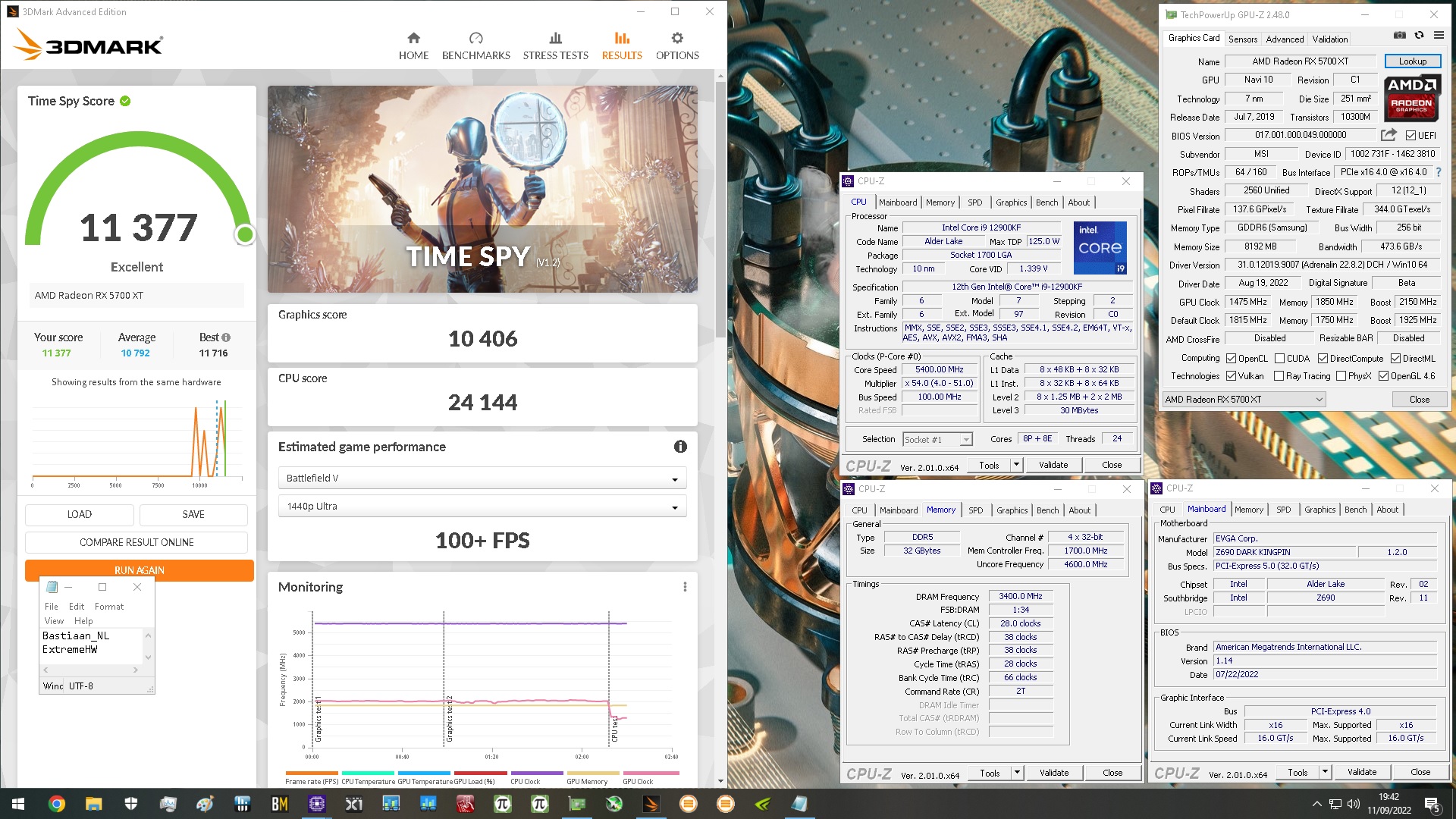Click the Intel Core i9 logo in CPU-Z
Viewport: 1456px width, 819px height.
(1100, 247)
